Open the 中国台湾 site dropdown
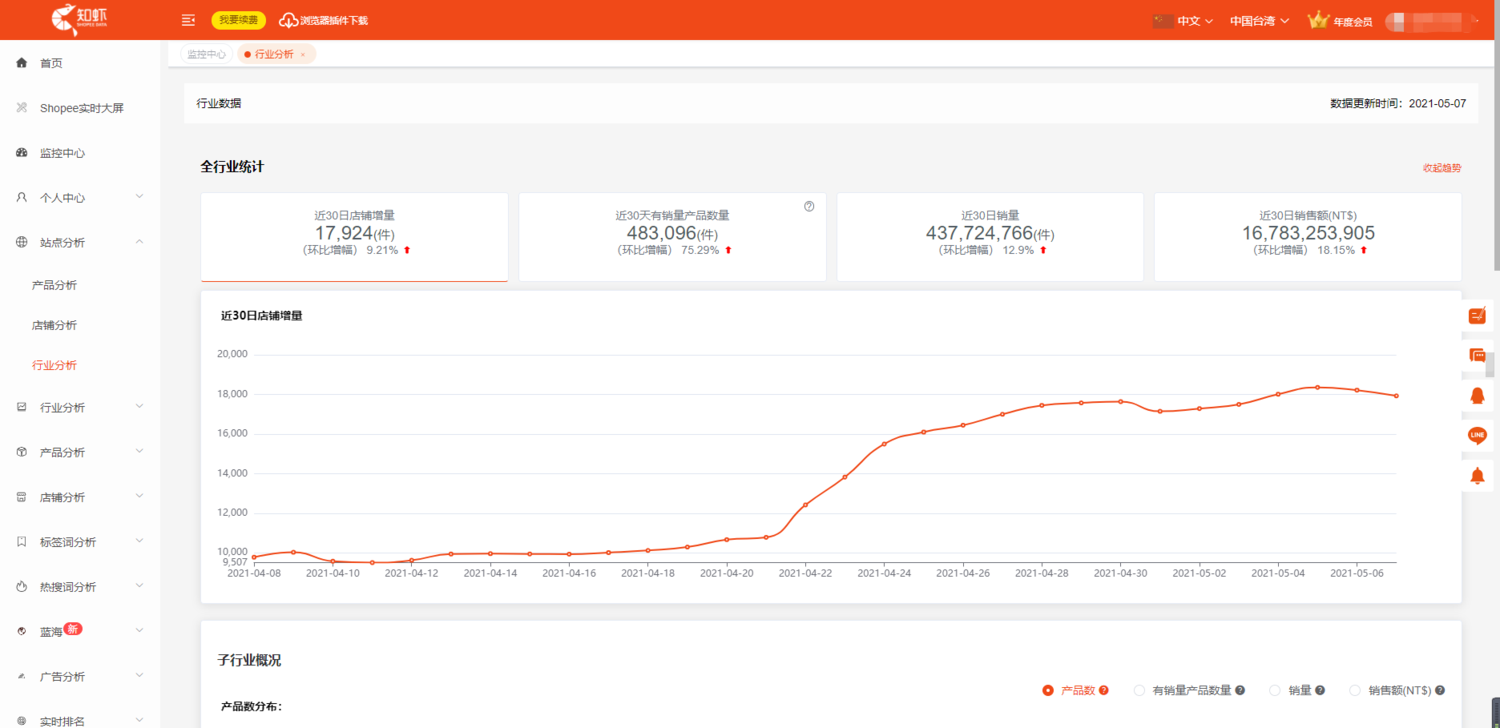 click(1259, 20)
